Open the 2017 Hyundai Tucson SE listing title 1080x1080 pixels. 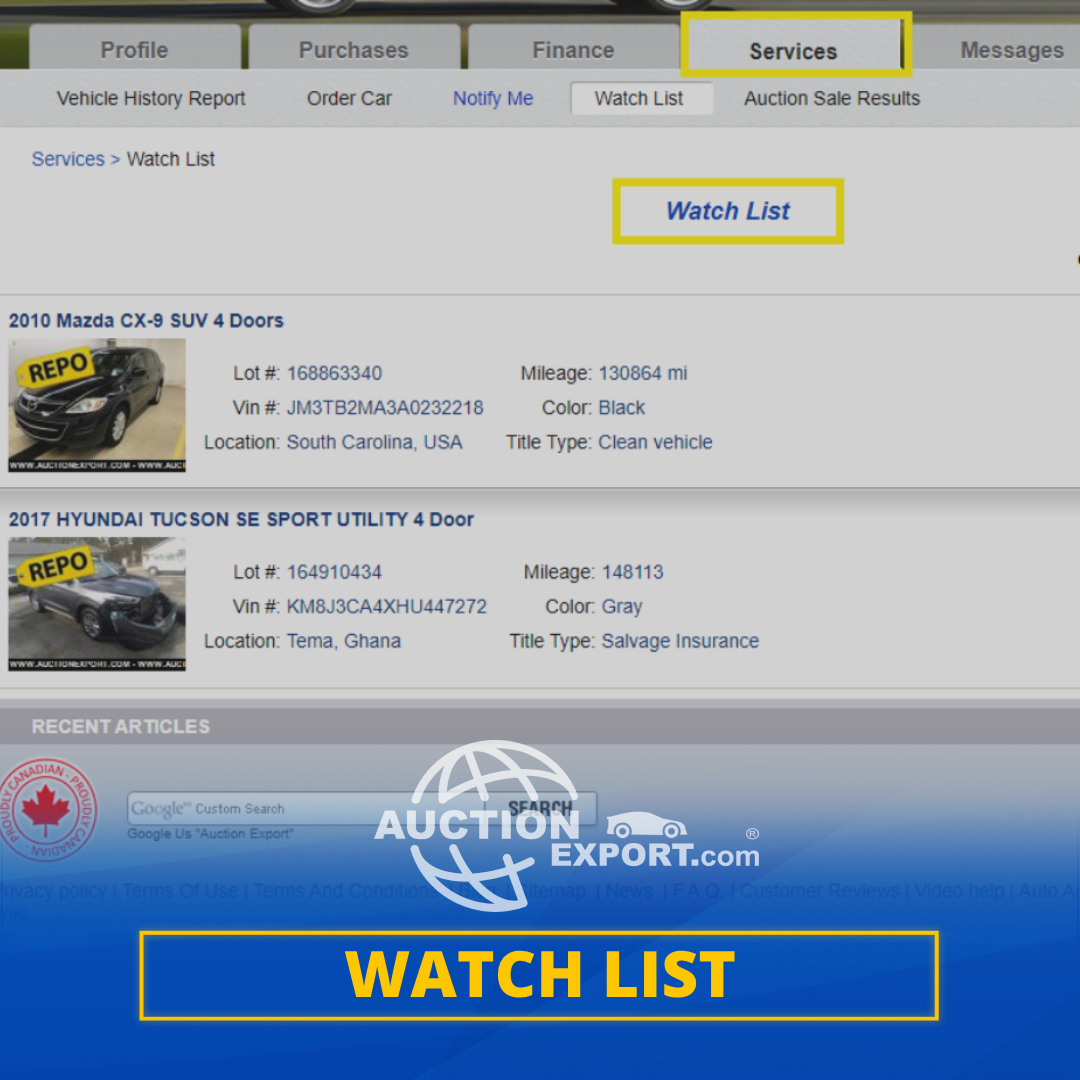[x=241, y=519]
